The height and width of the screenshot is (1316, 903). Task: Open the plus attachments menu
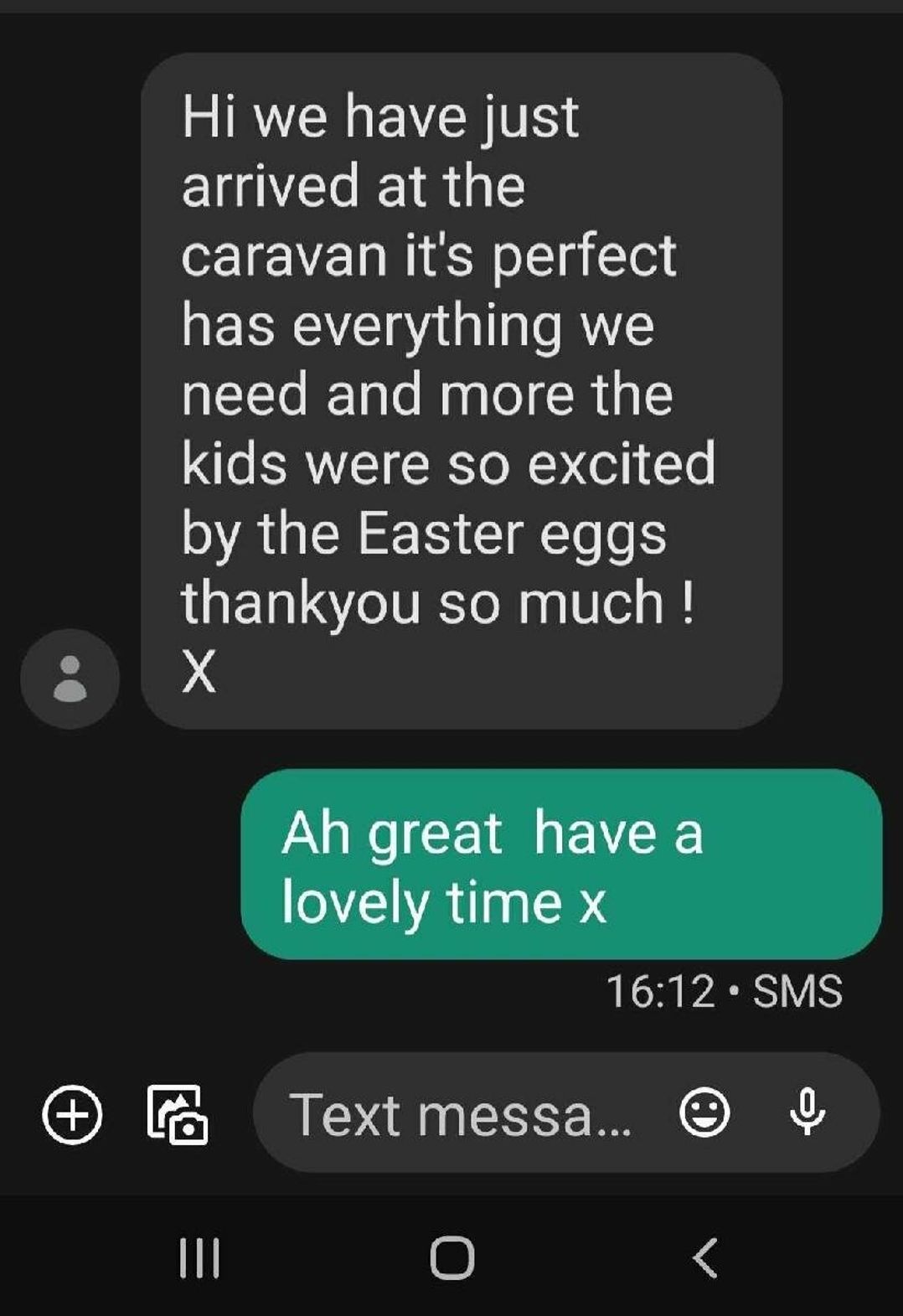(73, 1114)
